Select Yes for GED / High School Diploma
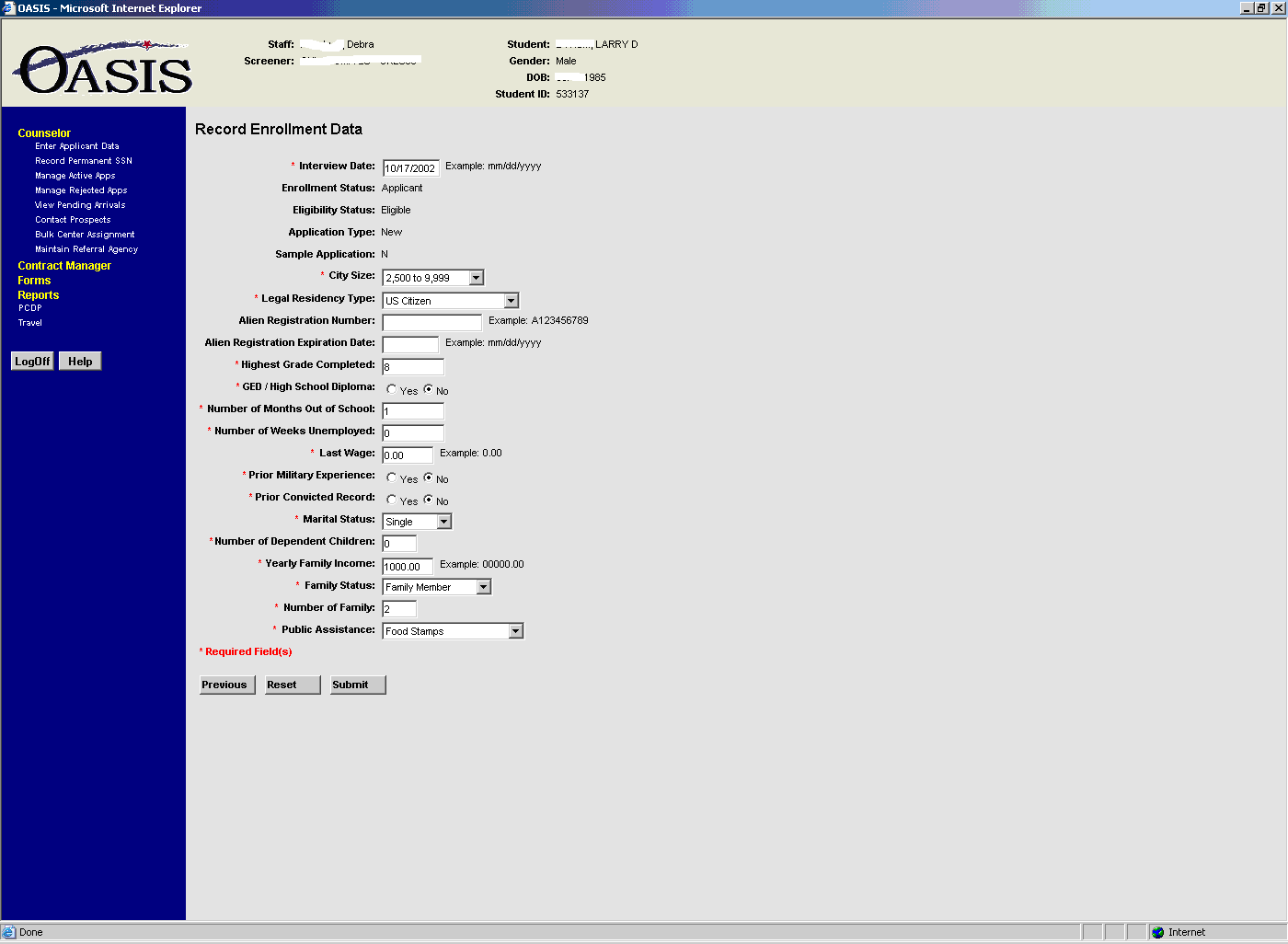The image size is (1288, 944). [x=392, y=389]
